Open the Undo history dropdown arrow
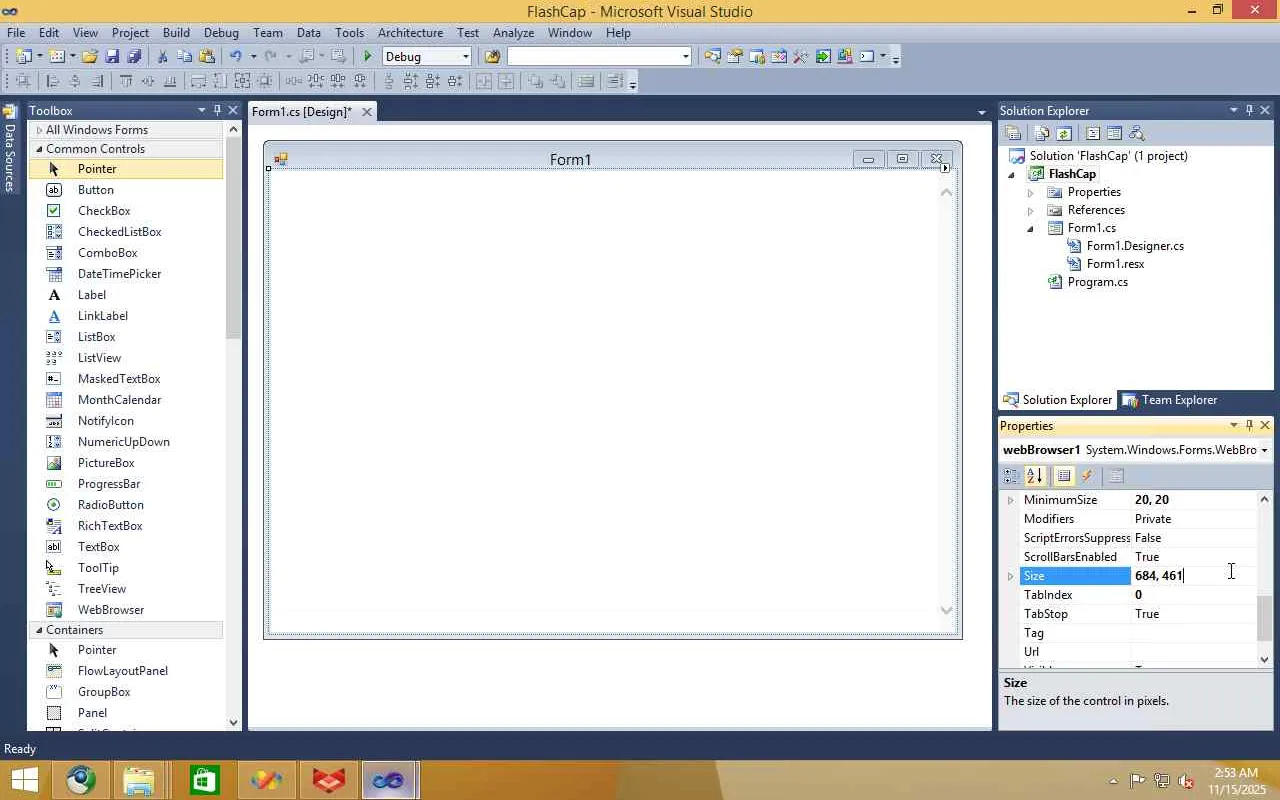Image resolution: width=1280 pixels, height=800 pixels. (x=253, y=57)
